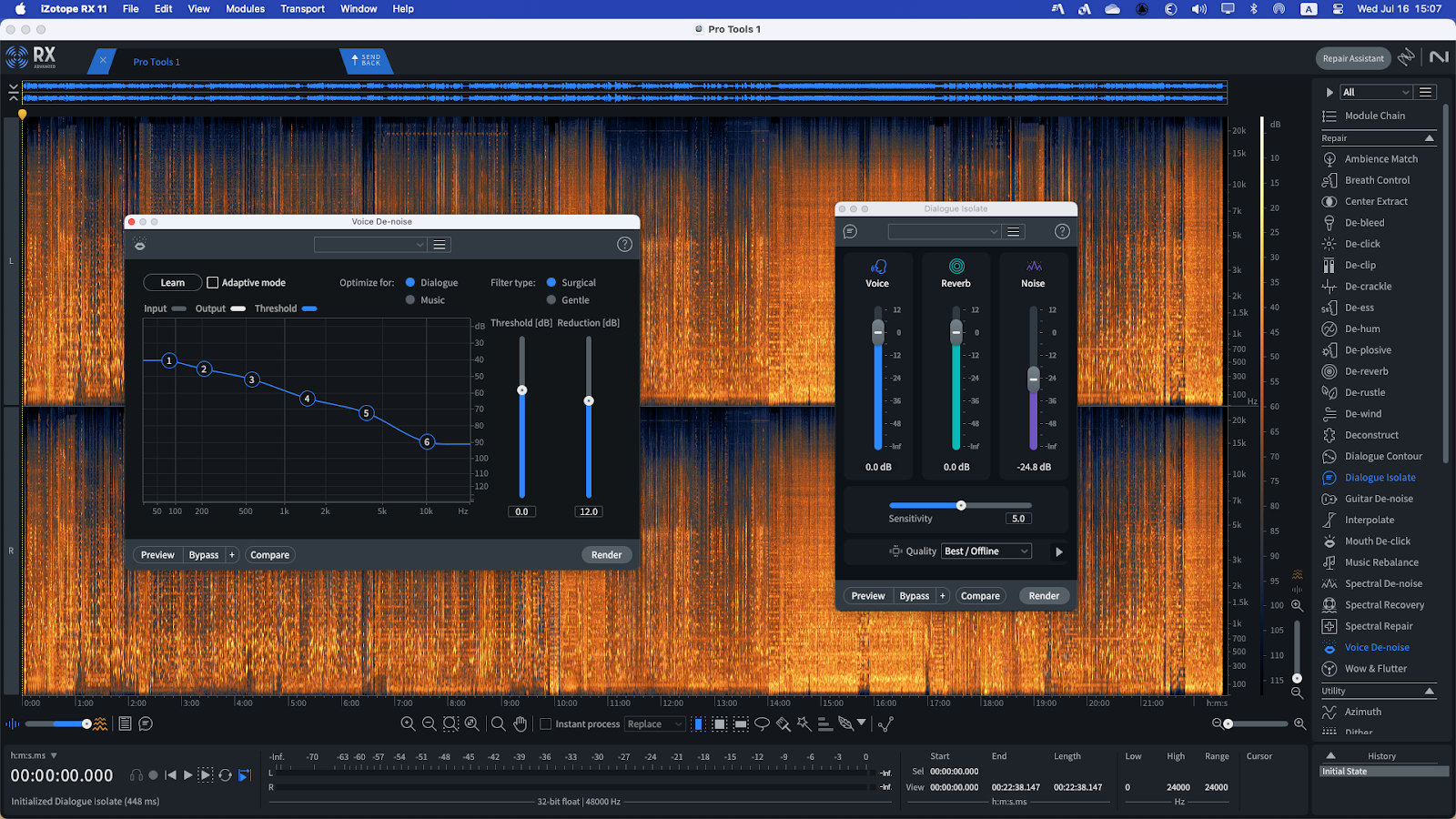Select Music optimize option

click(x=410, y=300)
